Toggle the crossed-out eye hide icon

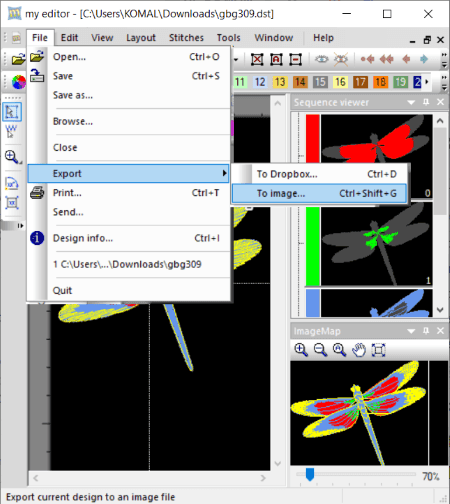pyautogui.click(x=341, y=59)
